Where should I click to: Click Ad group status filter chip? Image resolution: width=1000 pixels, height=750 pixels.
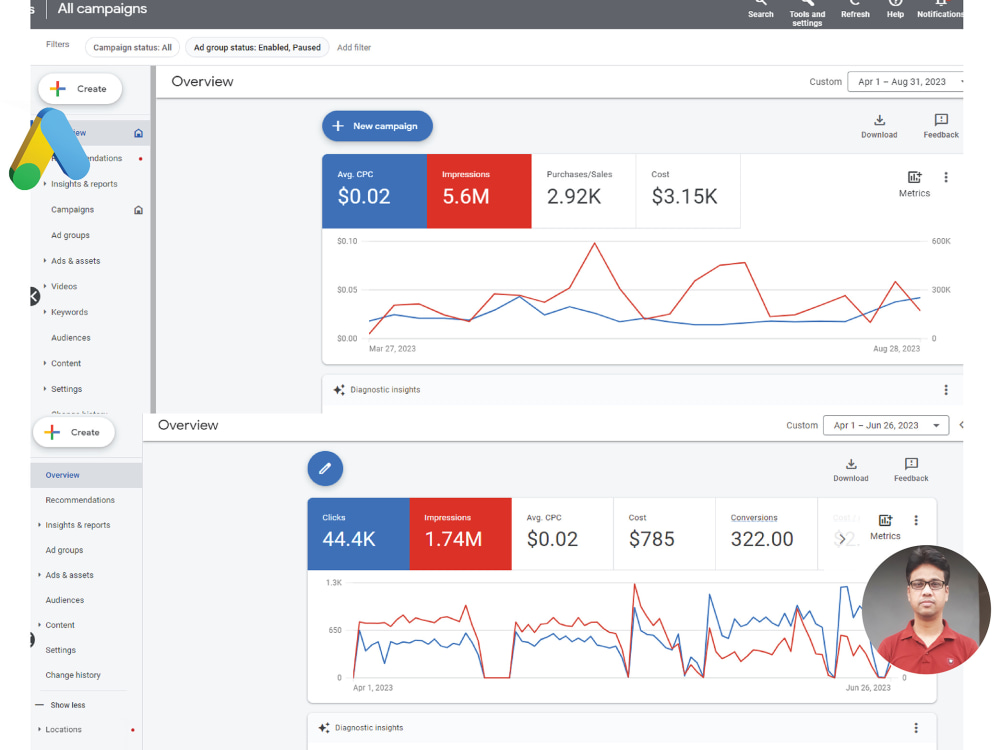click(257, 47)
